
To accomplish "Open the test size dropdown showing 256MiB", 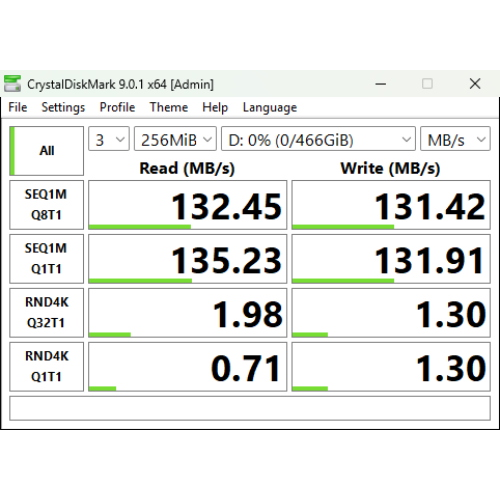I will pyautogui.click(x=175, y=139).
